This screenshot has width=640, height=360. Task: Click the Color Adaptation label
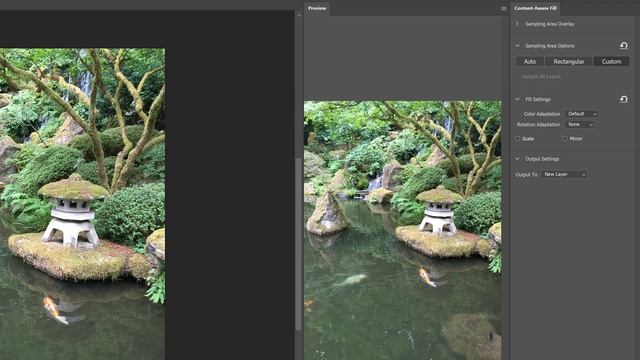(542, 114)
